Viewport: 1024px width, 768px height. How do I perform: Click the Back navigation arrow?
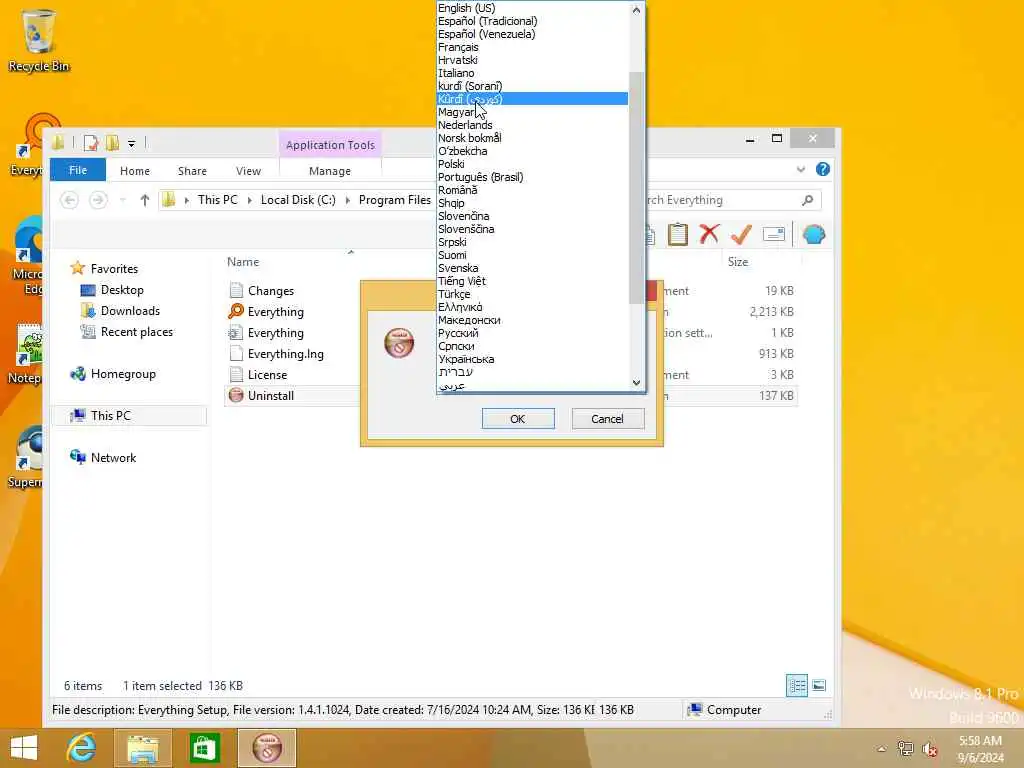pos(69,200)
